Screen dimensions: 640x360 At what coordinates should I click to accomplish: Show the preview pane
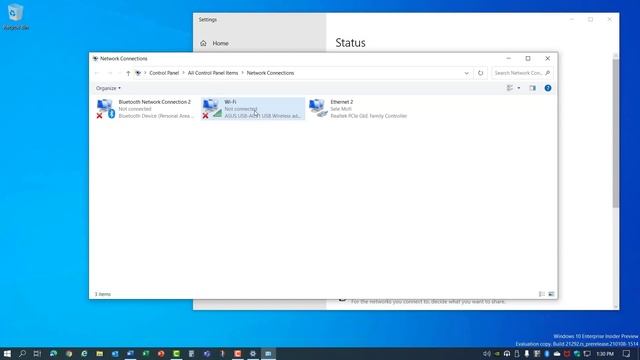(532, 88)
